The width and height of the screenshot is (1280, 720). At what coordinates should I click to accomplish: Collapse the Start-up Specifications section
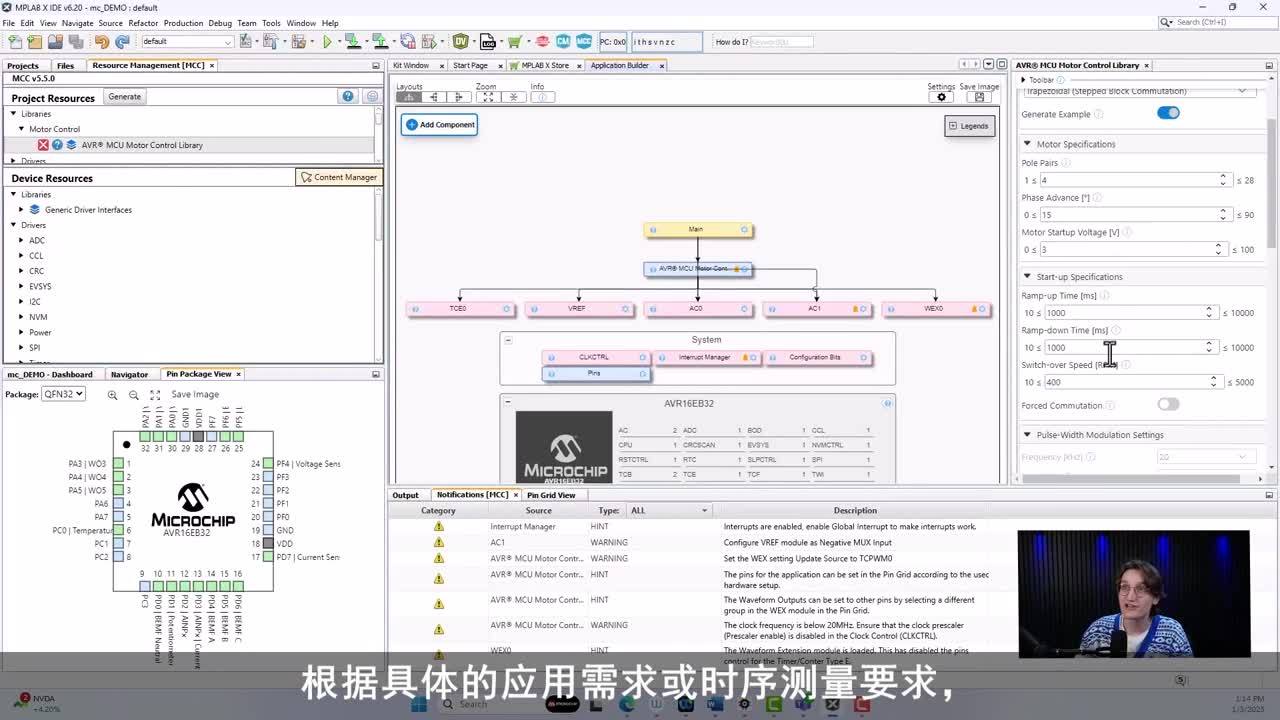(x=1027, y=277)
